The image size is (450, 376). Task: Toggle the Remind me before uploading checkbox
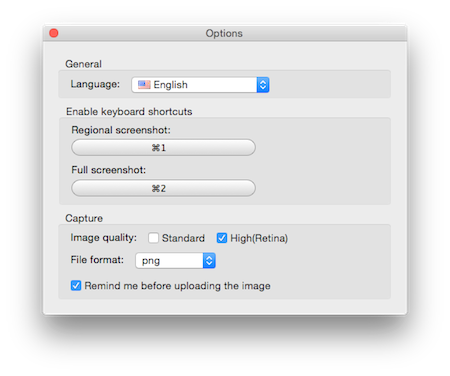pos(76,286)
